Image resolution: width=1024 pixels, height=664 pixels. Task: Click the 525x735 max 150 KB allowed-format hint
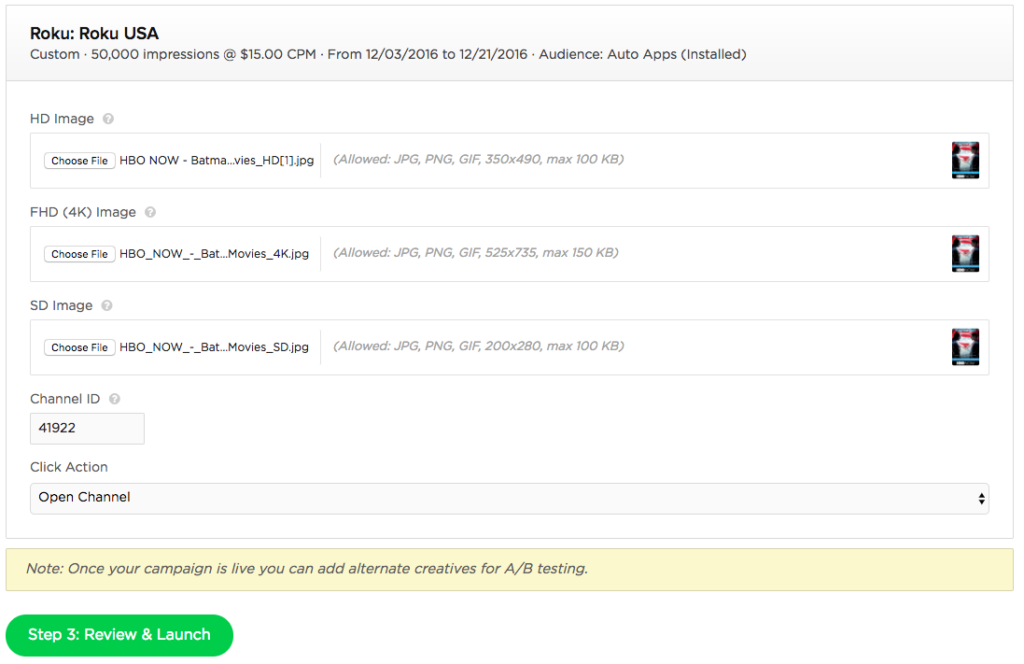point(476,253)
